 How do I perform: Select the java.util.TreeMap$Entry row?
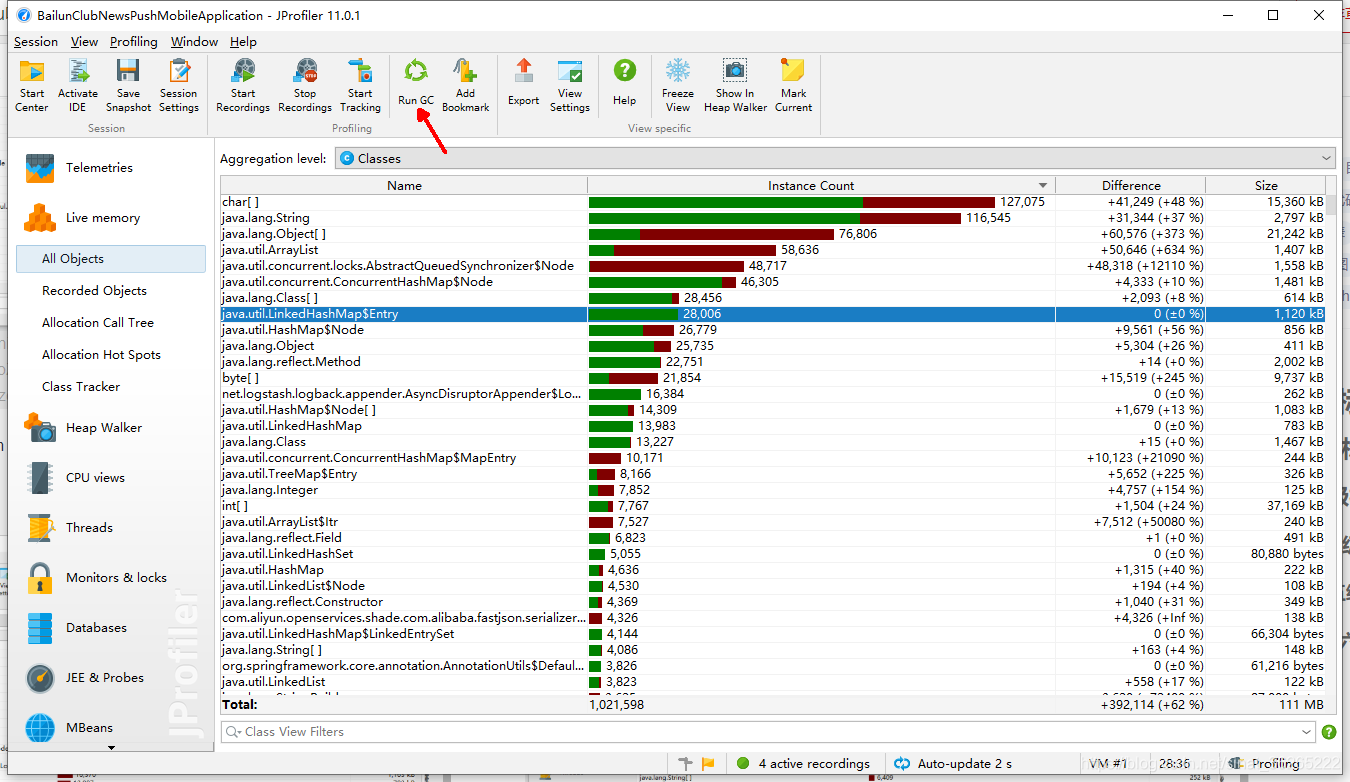click(x=773, y=474)
